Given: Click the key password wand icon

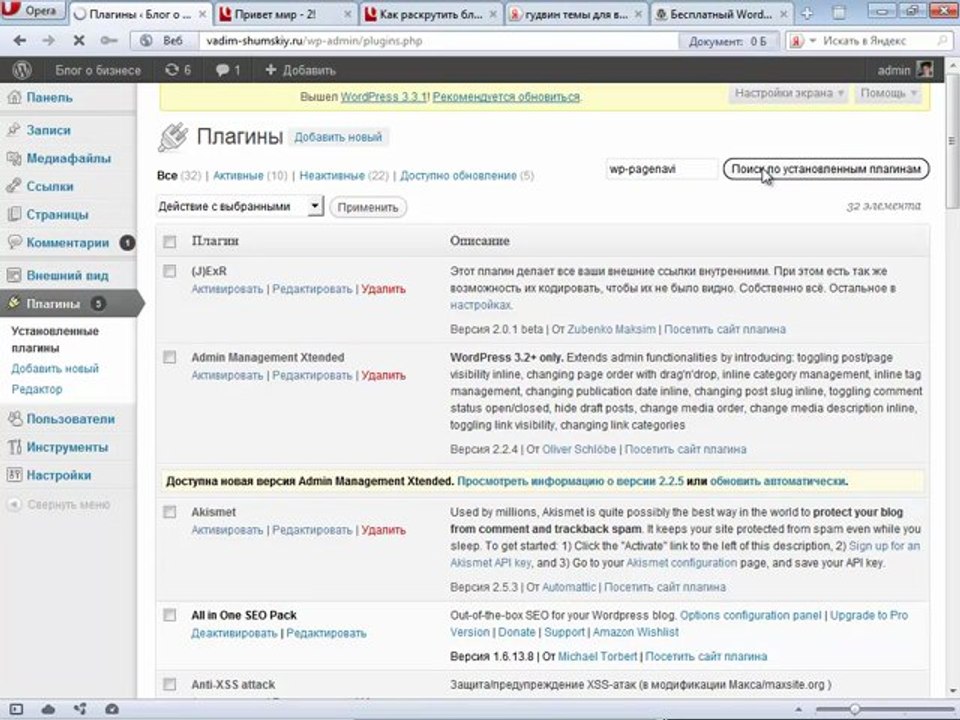Looking at the screenshot, I should [109, 40].
